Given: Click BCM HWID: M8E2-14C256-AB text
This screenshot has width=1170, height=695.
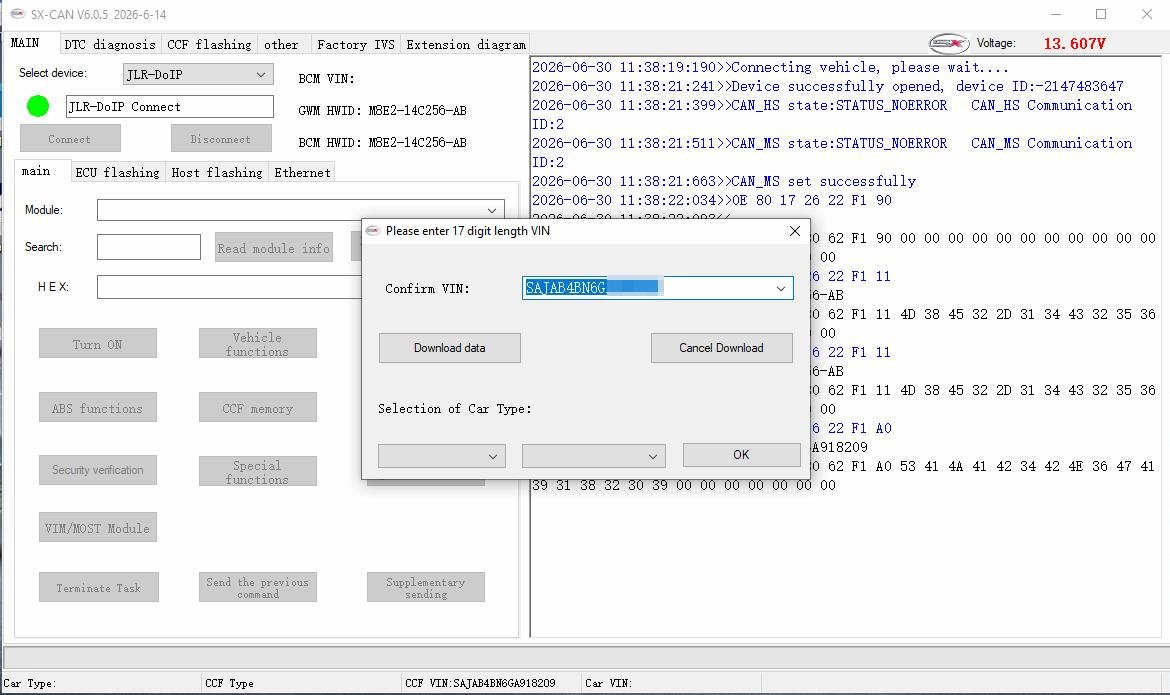Looking at the screenshot, I should click(x=382, y=143).
